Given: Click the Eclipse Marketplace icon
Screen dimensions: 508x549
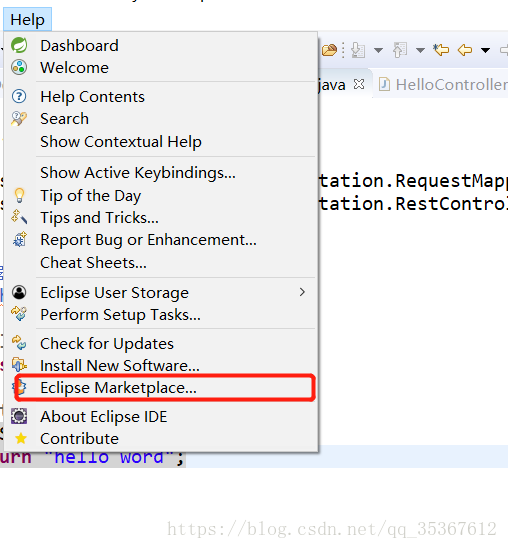Looking at the screenshot, I should pyautogui.click(x=19, y=388).
